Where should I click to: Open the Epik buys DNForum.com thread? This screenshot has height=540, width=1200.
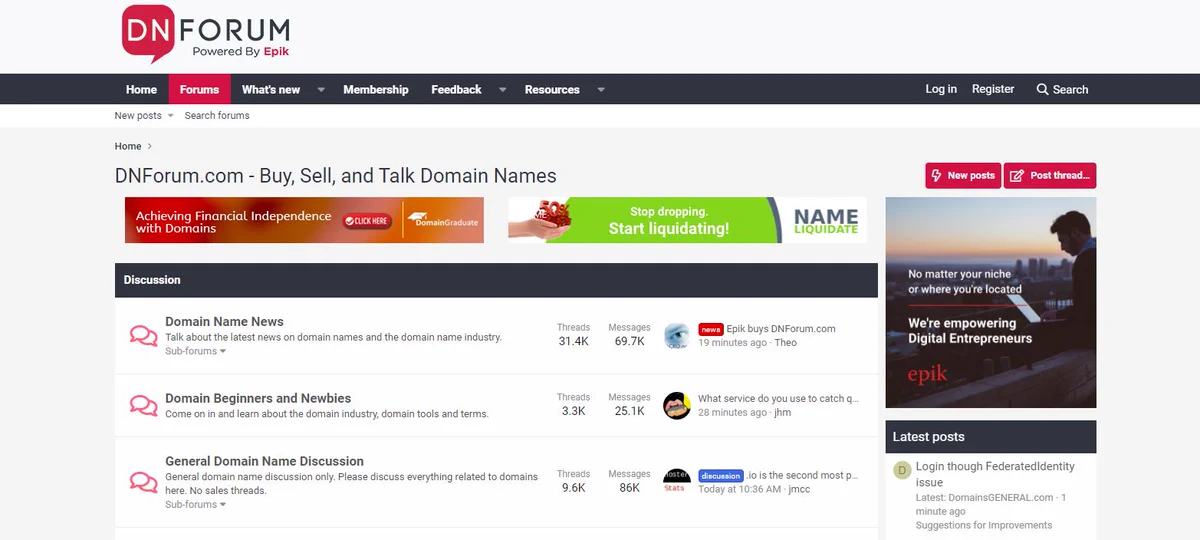pyautogui.click(x=781, y=328)
